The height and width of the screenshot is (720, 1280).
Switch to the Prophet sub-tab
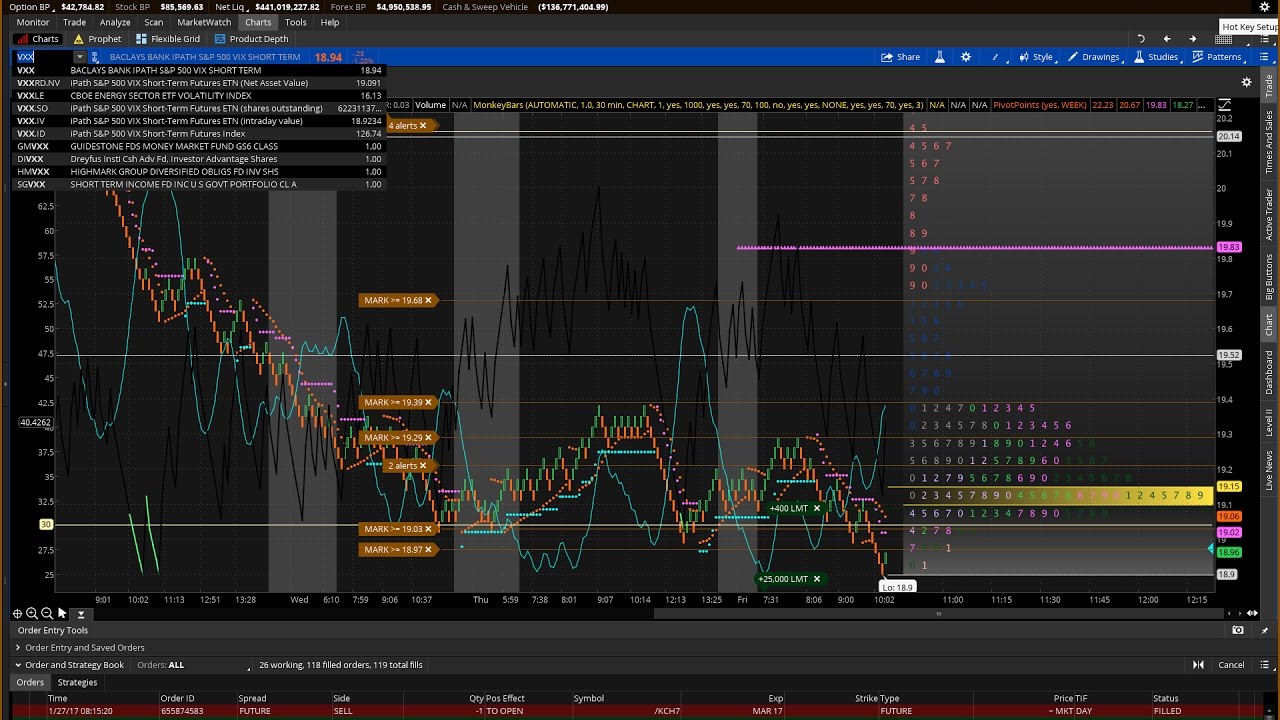coord(98,39)
